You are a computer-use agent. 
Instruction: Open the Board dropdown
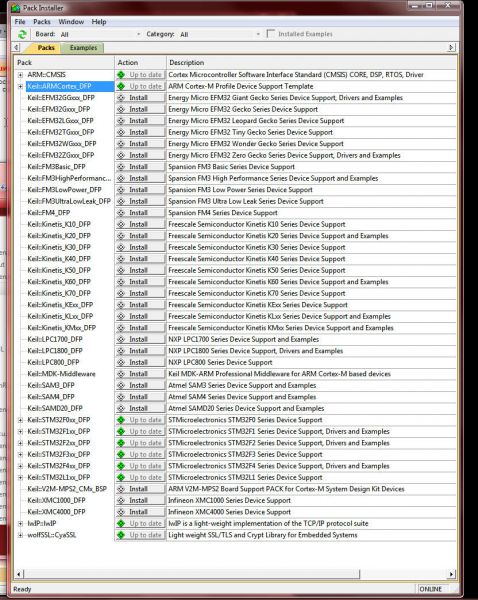point(139,34)
